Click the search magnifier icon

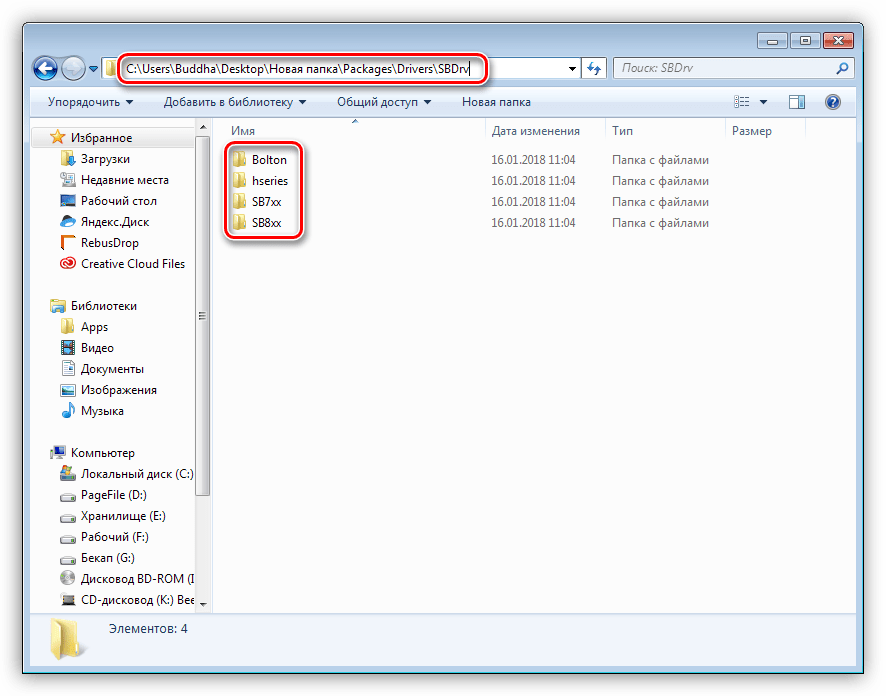842,69
